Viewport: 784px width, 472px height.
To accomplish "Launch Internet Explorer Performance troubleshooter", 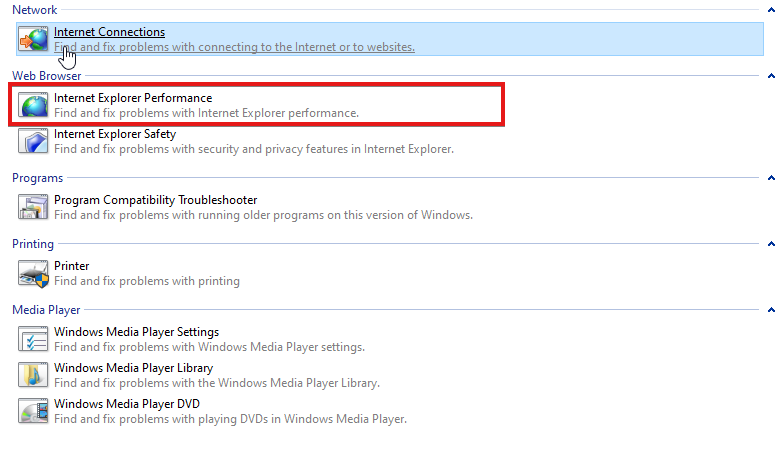I will [133, 98].
